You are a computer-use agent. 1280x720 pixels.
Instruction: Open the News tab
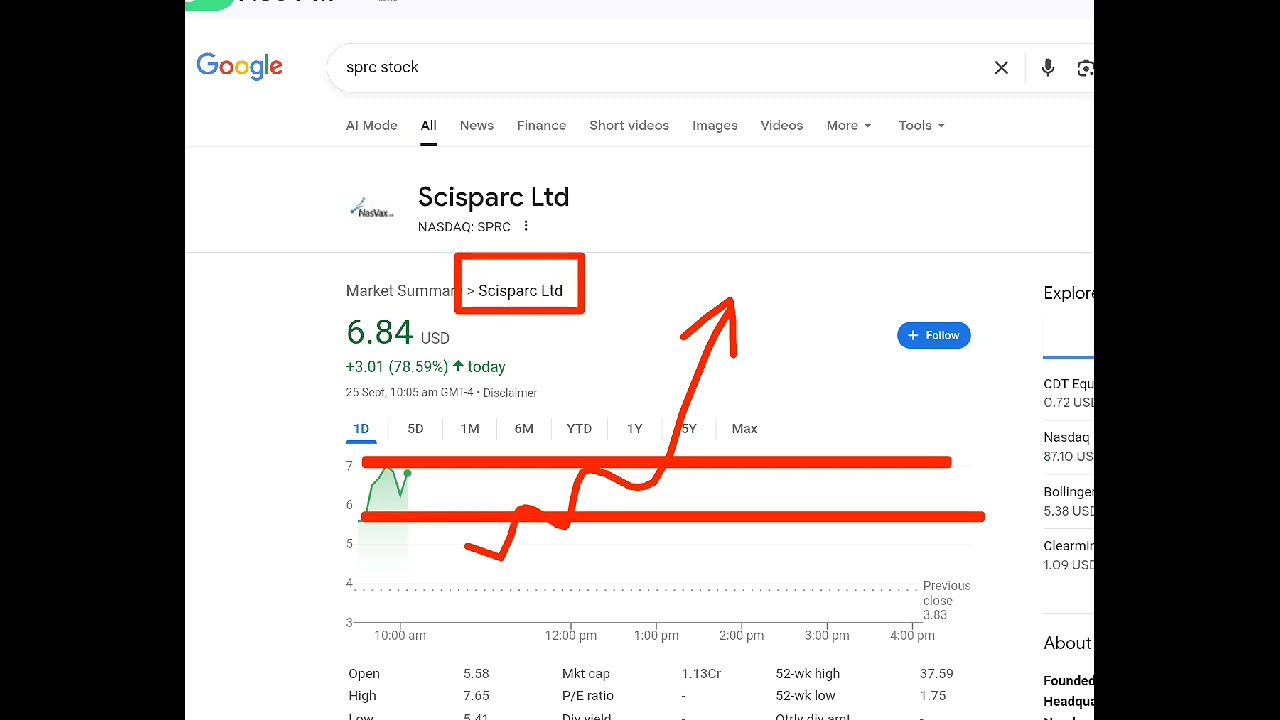[476, 125]
